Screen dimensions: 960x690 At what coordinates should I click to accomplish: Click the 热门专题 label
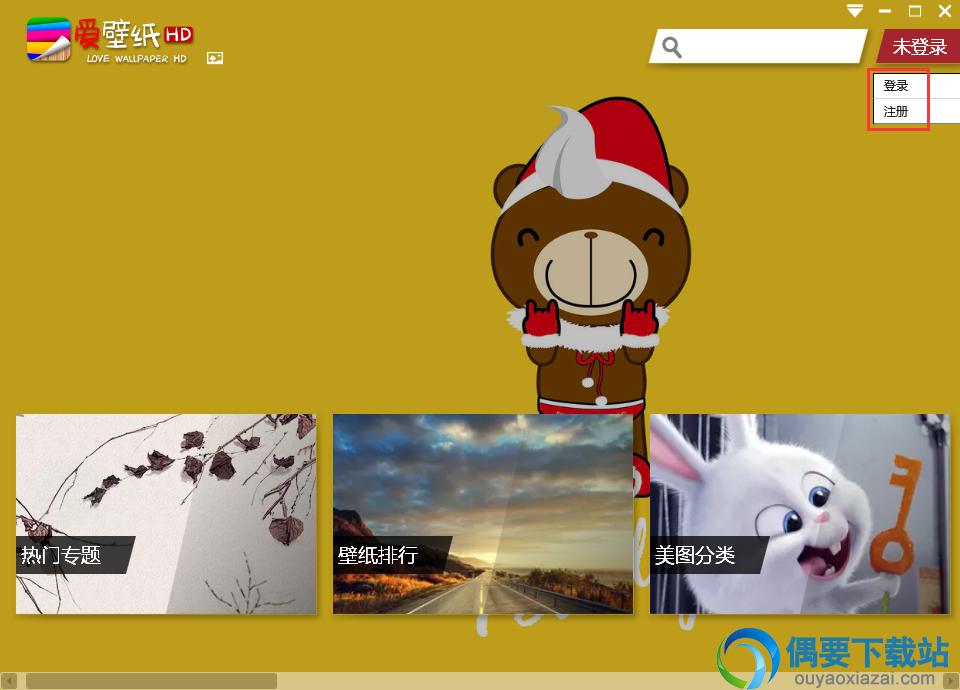pos(61,555)
